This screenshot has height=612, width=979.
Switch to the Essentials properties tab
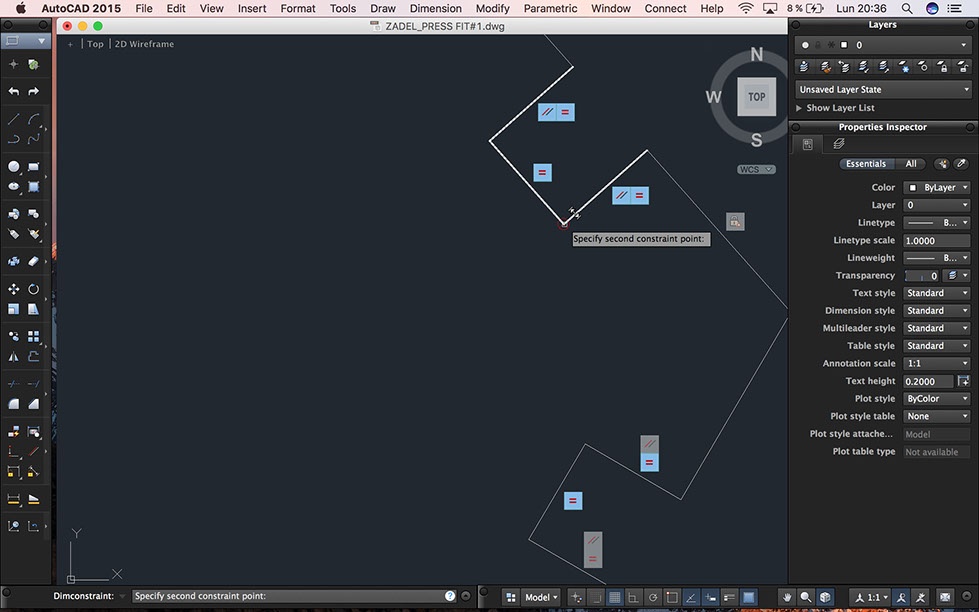865,164
